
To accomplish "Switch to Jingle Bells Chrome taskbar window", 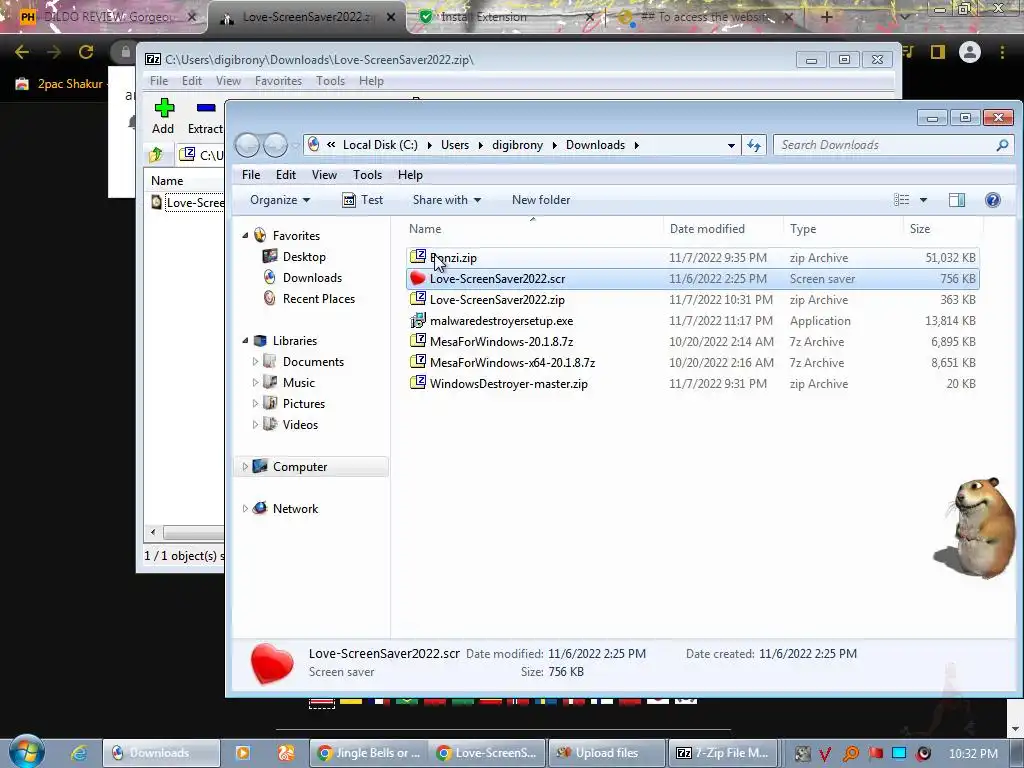I will pyautogui.click(x=369, y=753).
